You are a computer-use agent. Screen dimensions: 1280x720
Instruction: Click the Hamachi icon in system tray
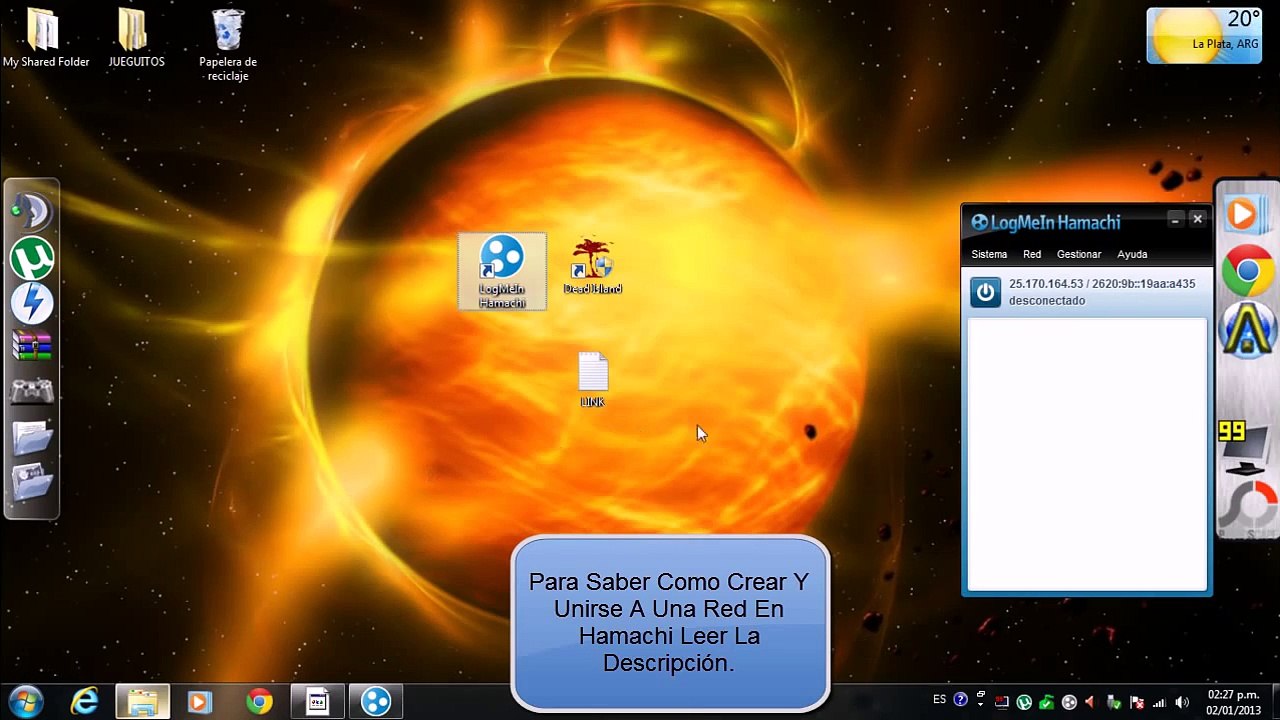coord(1069,702)
